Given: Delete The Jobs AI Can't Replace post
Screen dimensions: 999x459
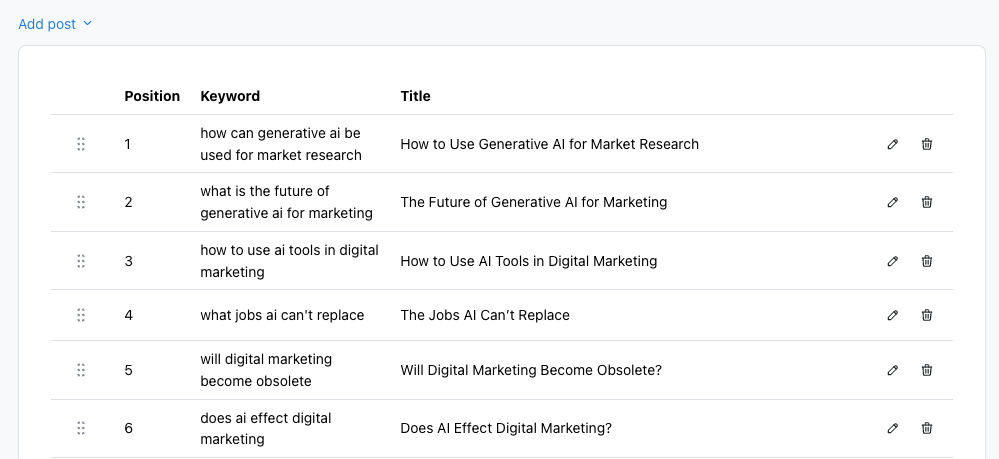Looking at the screenshot, I should click(927, 315).
